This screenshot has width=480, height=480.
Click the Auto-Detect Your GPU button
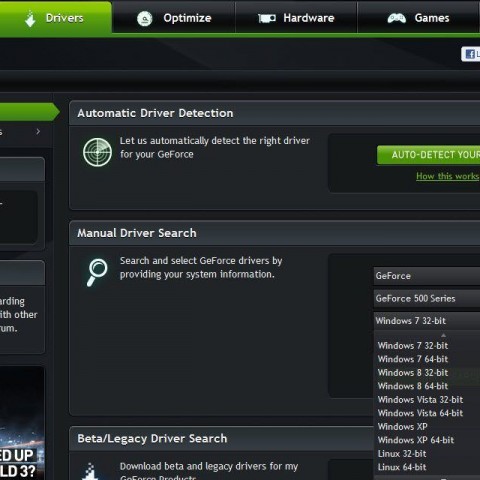[429, 155]
